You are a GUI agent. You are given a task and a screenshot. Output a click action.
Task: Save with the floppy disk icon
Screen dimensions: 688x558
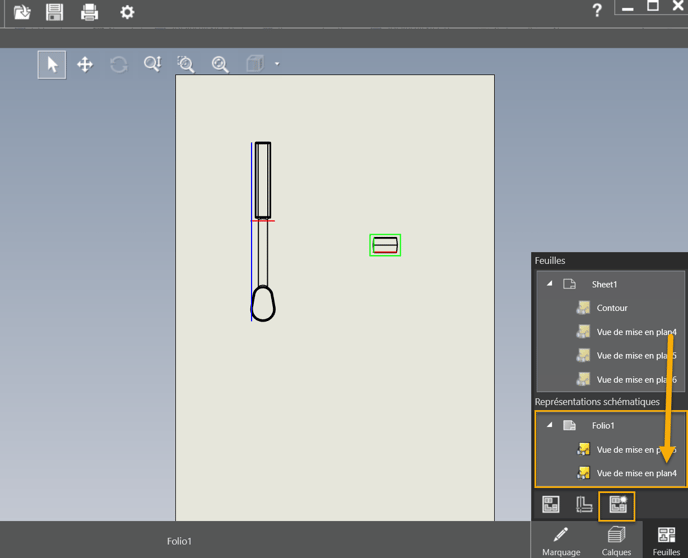tap(54, 12)
